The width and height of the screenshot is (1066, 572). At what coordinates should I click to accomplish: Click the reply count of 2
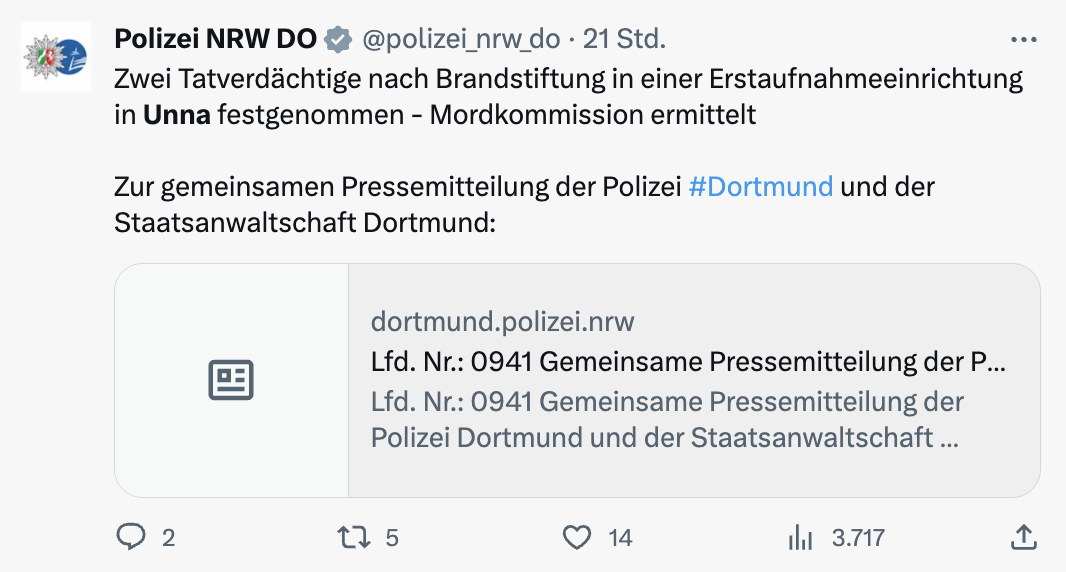[168, 538]
